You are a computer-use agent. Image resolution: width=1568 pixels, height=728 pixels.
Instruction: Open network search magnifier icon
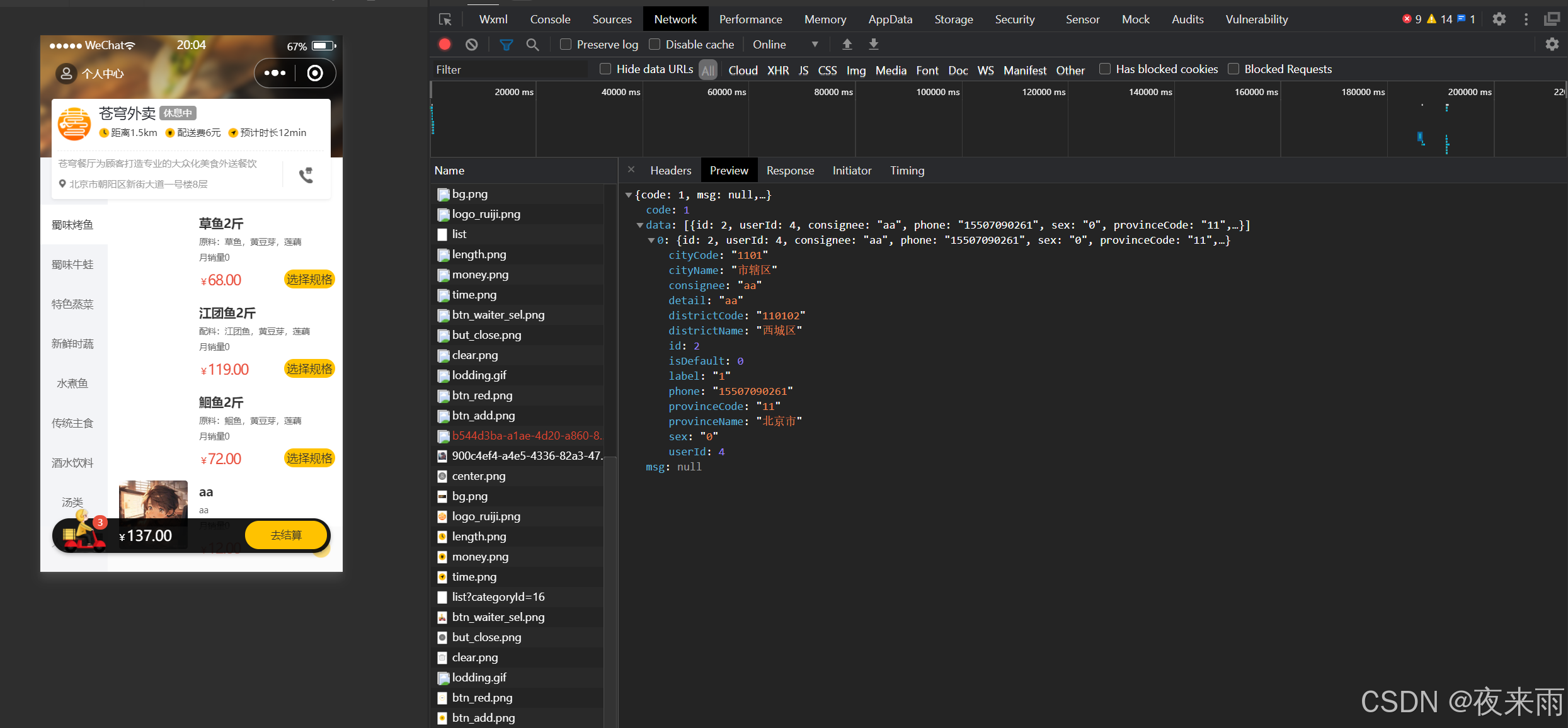pyautogui.click(x=532, y=44)
